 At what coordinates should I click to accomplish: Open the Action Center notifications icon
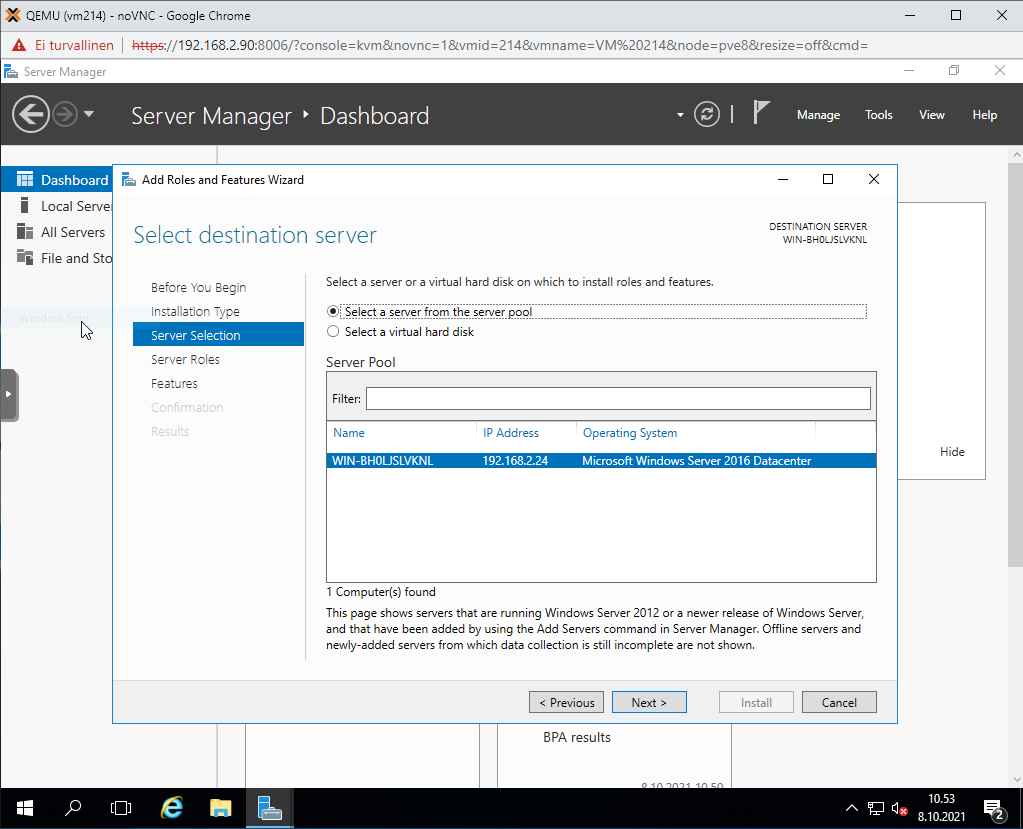[x=994, y=809]
